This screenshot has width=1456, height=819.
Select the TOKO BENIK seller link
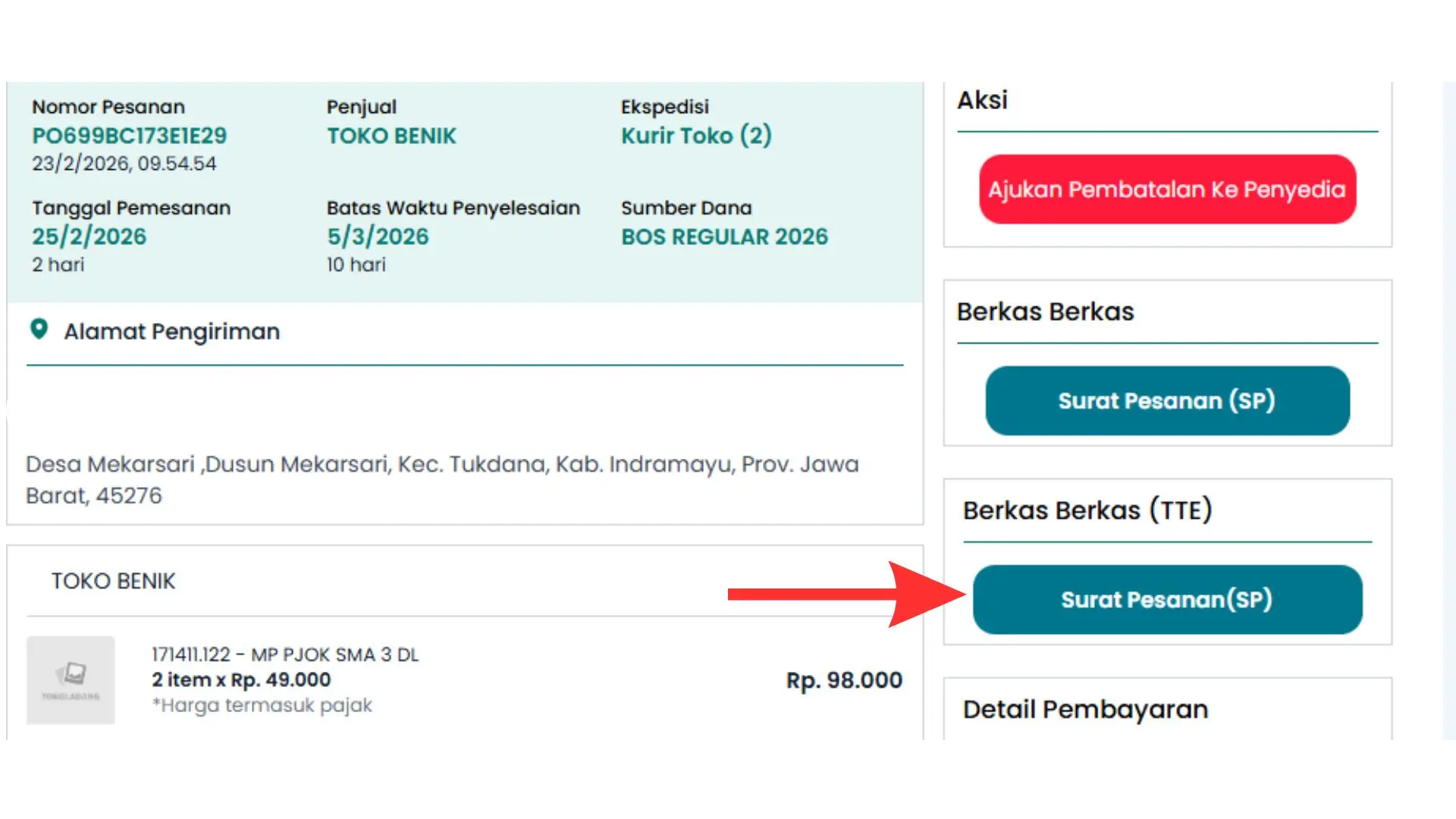coord(391,136)
